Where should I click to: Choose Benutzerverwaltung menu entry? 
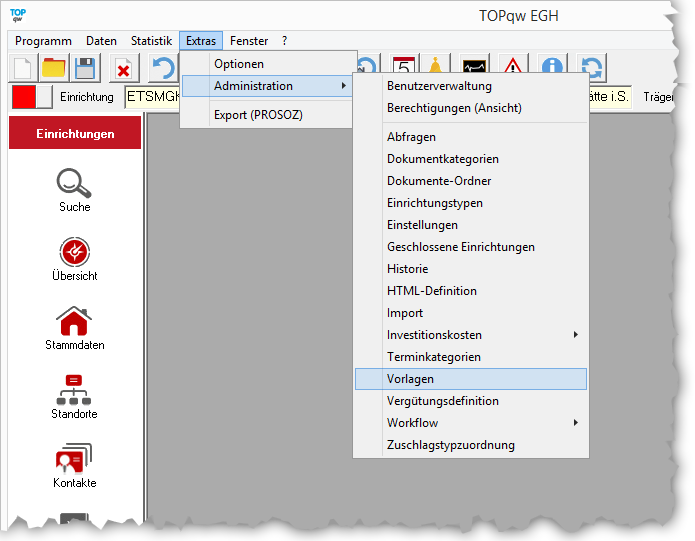[439, 86]
